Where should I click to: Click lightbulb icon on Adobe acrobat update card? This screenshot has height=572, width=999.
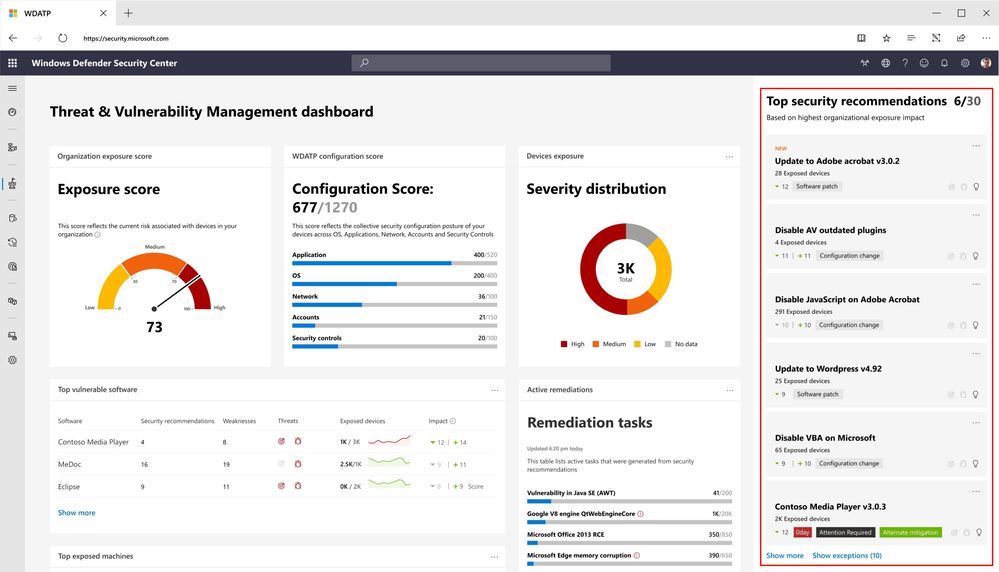(x=975, y=187)
